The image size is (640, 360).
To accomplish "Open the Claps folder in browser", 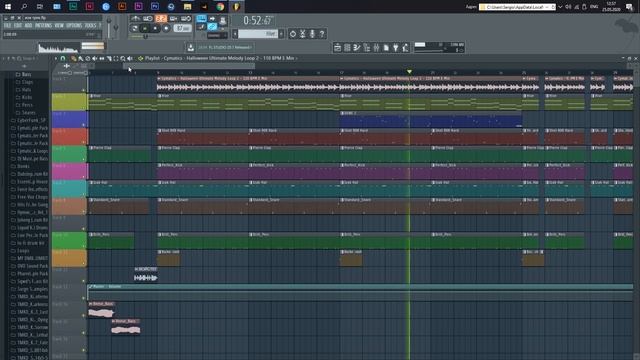I will click(x=27, y=82).
